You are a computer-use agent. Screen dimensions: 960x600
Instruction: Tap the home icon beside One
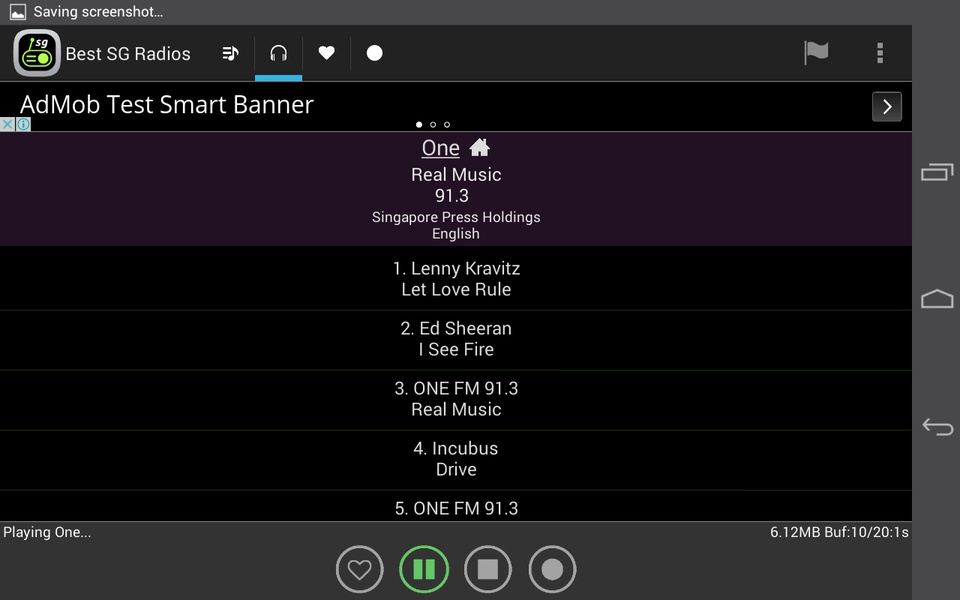(x=479, y=148)
